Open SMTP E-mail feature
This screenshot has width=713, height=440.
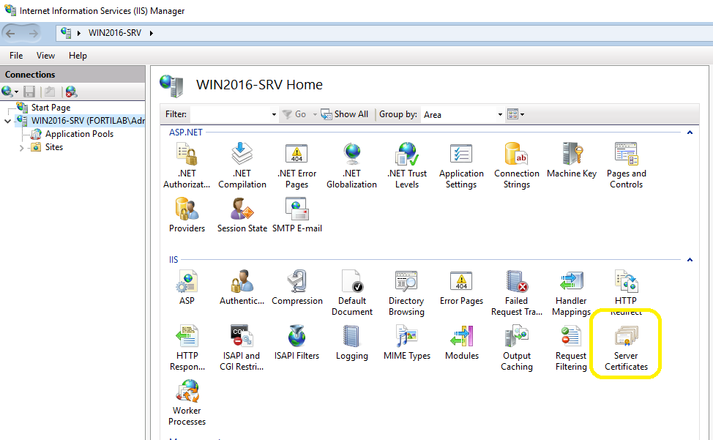[x=297, y=215]
